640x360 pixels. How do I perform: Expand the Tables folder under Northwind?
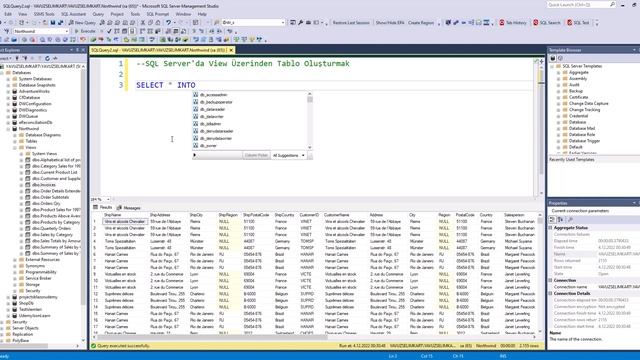point(15,141)
